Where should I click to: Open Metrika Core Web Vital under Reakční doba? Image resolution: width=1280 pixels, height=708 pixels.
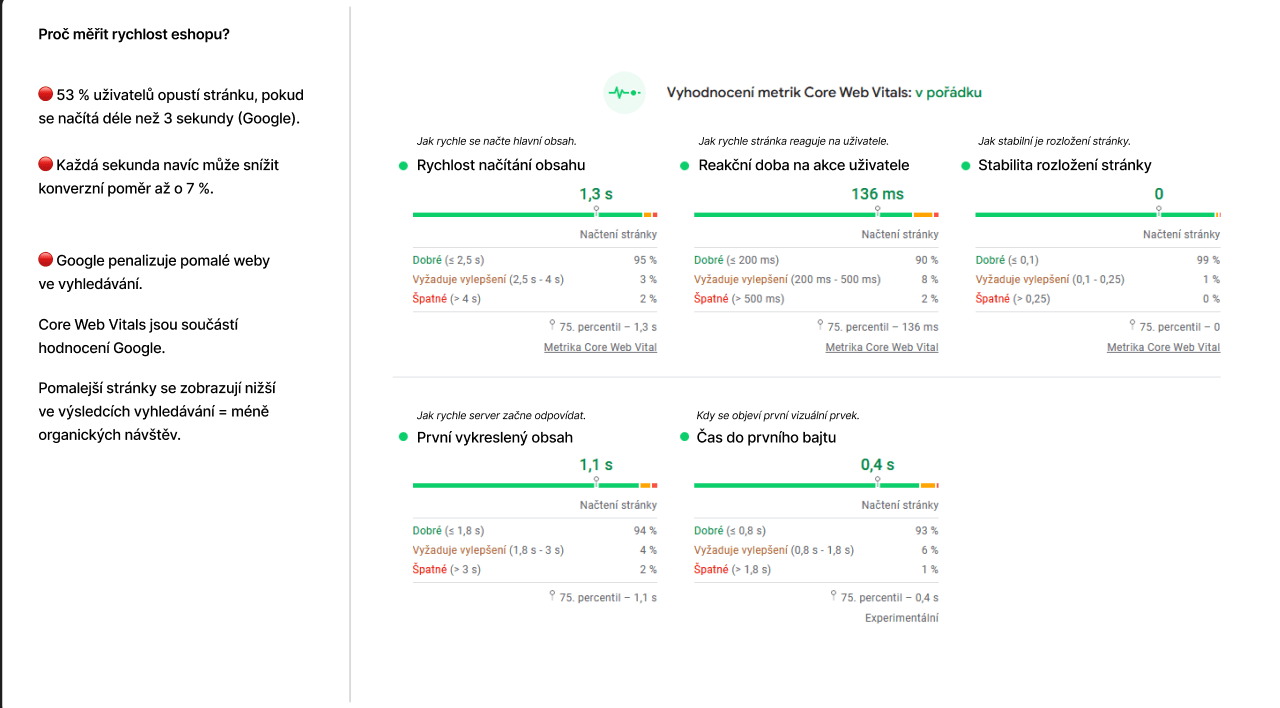point(882,347)
